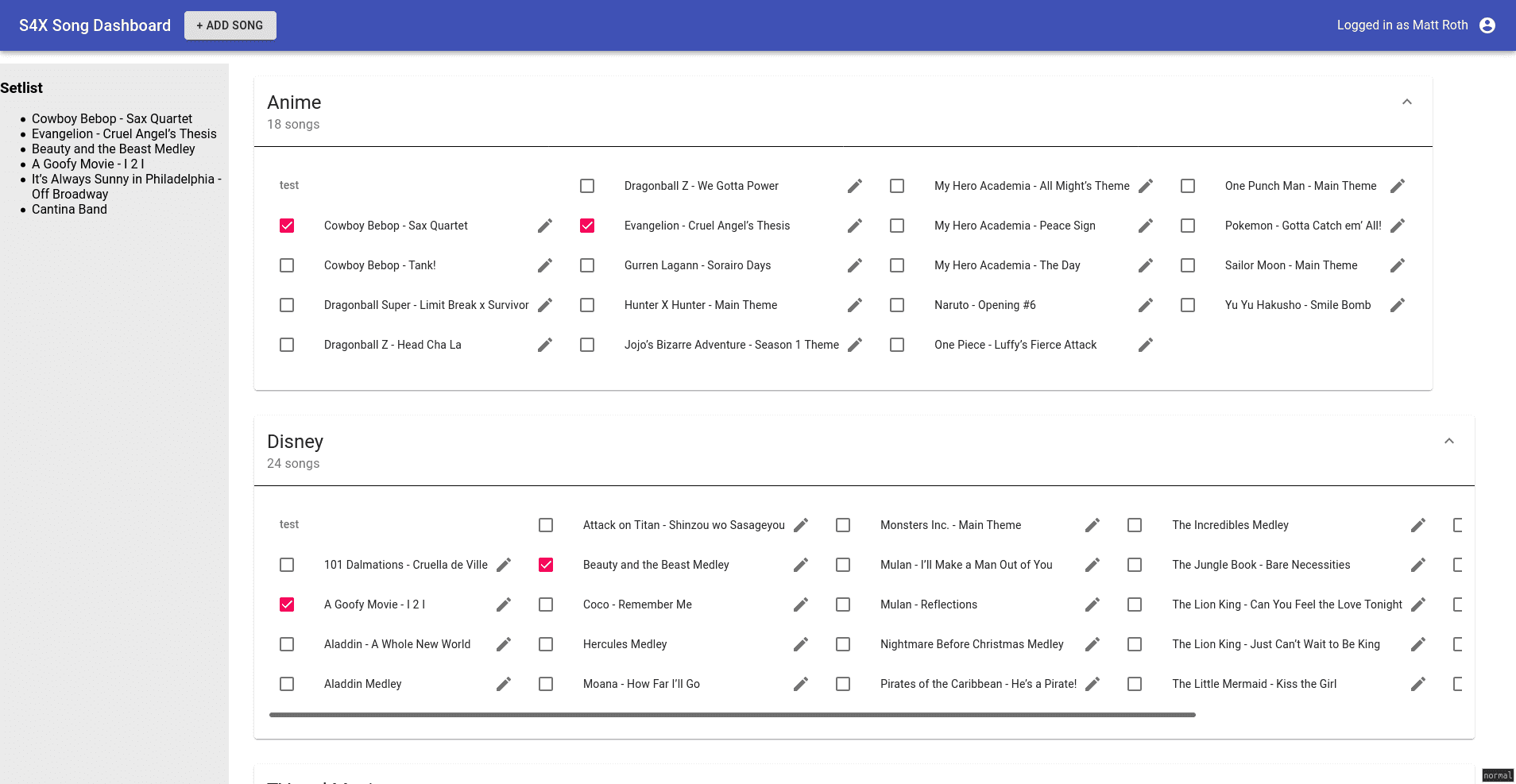
Task: Edit Evangelion - Cruel Angel's Thesis
Action: pyautogui.click(x=855, y=226)
